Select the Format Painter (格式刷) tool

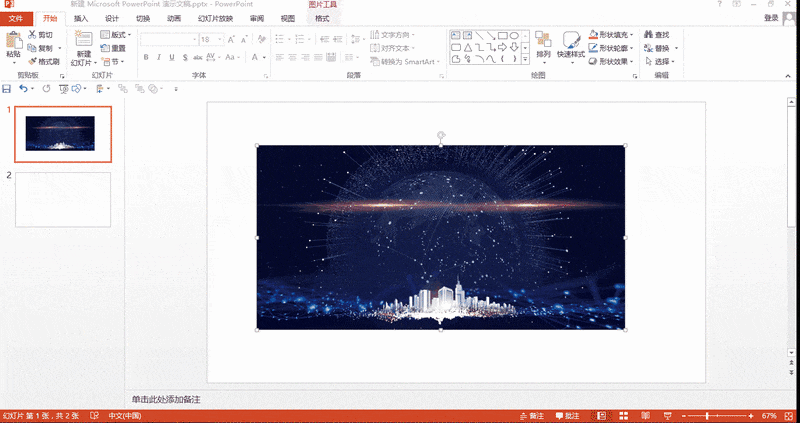pyautogui.click(x=32, y=61)
